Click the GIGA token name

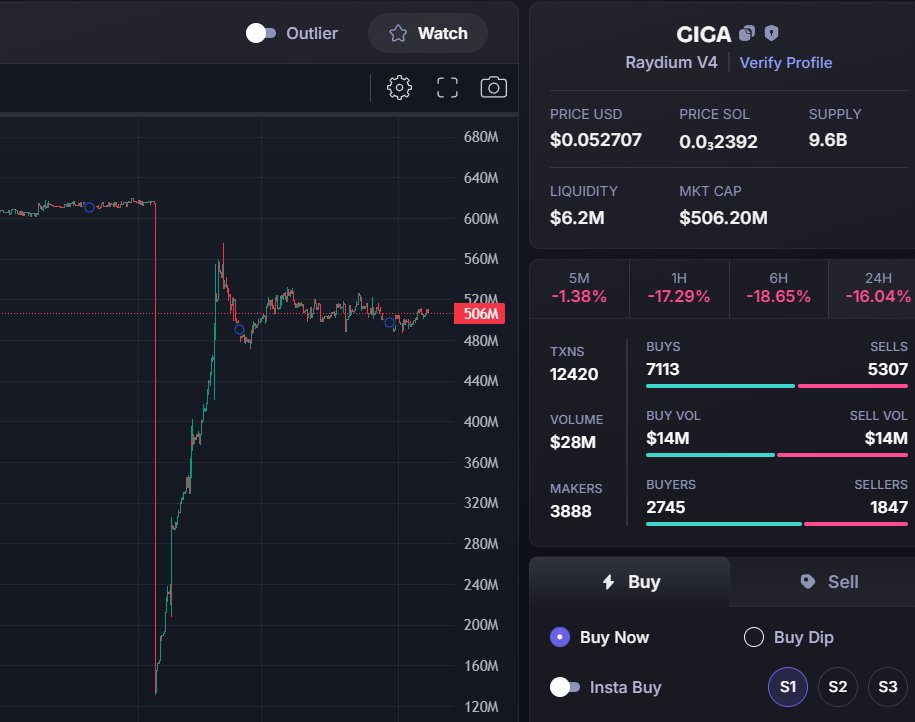[703, 34]
